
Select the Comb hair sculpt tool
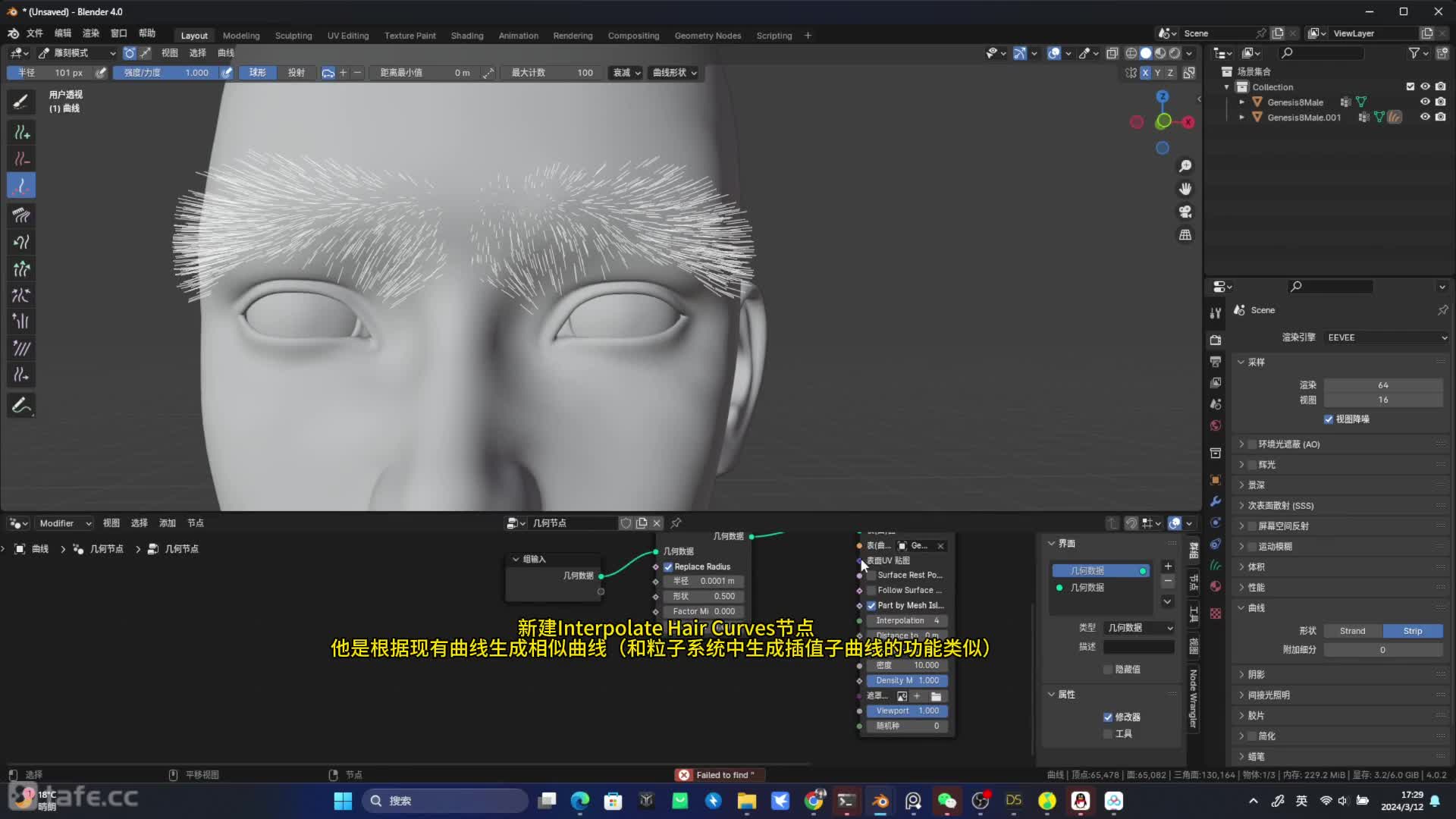point(21,215)
